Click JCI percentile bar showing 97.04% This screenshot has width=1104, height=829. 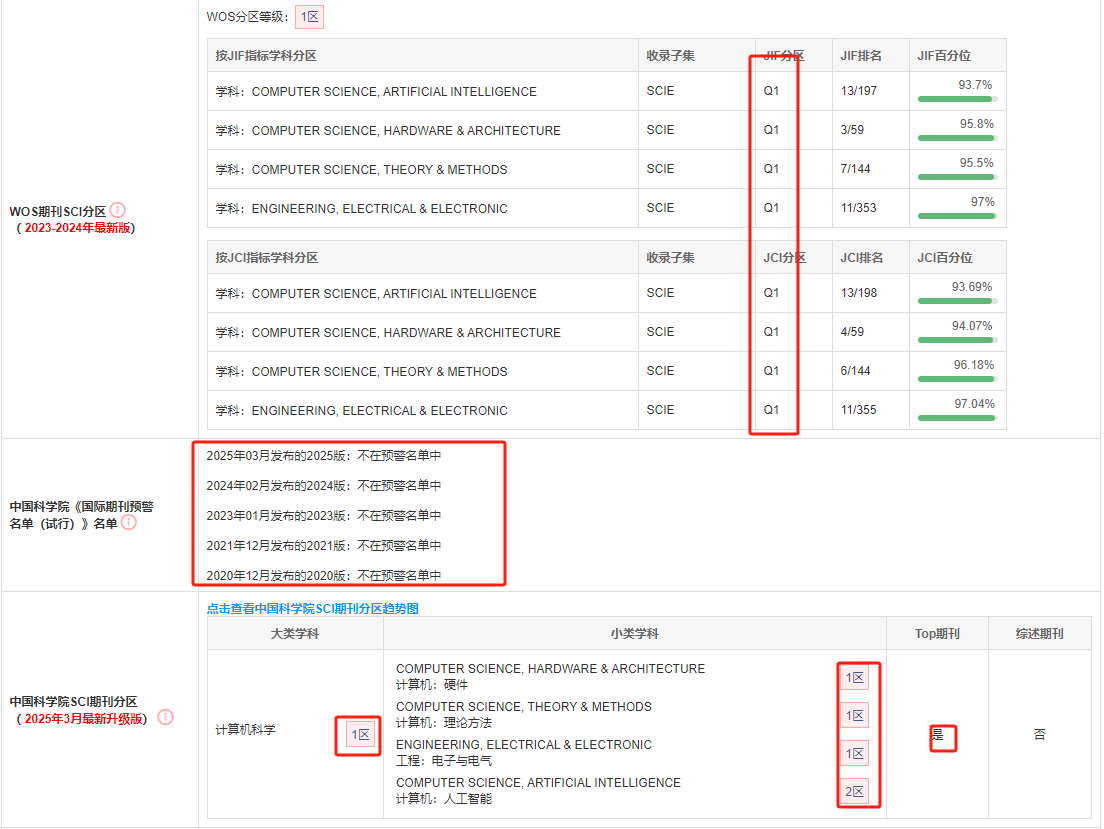957,418
